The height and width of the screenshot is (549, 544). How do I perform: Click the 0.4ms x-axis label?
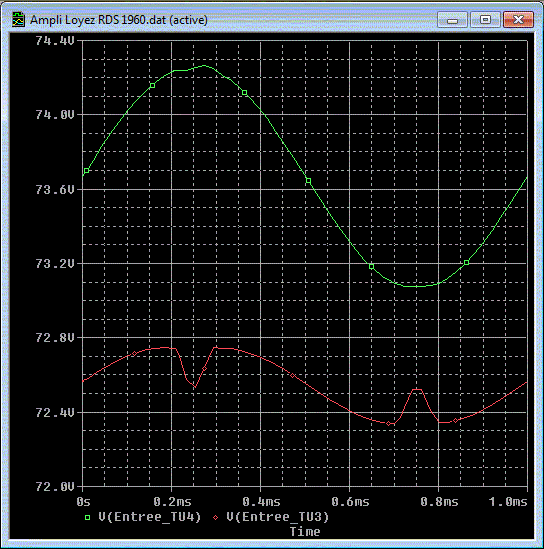click(261, 502)
